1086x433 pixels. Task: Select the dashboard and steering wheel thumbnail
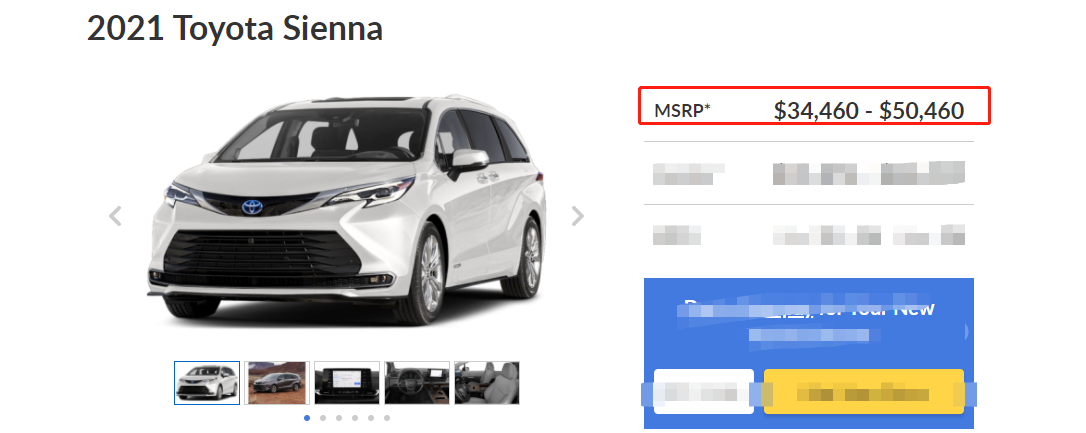[x=417, y=382]
